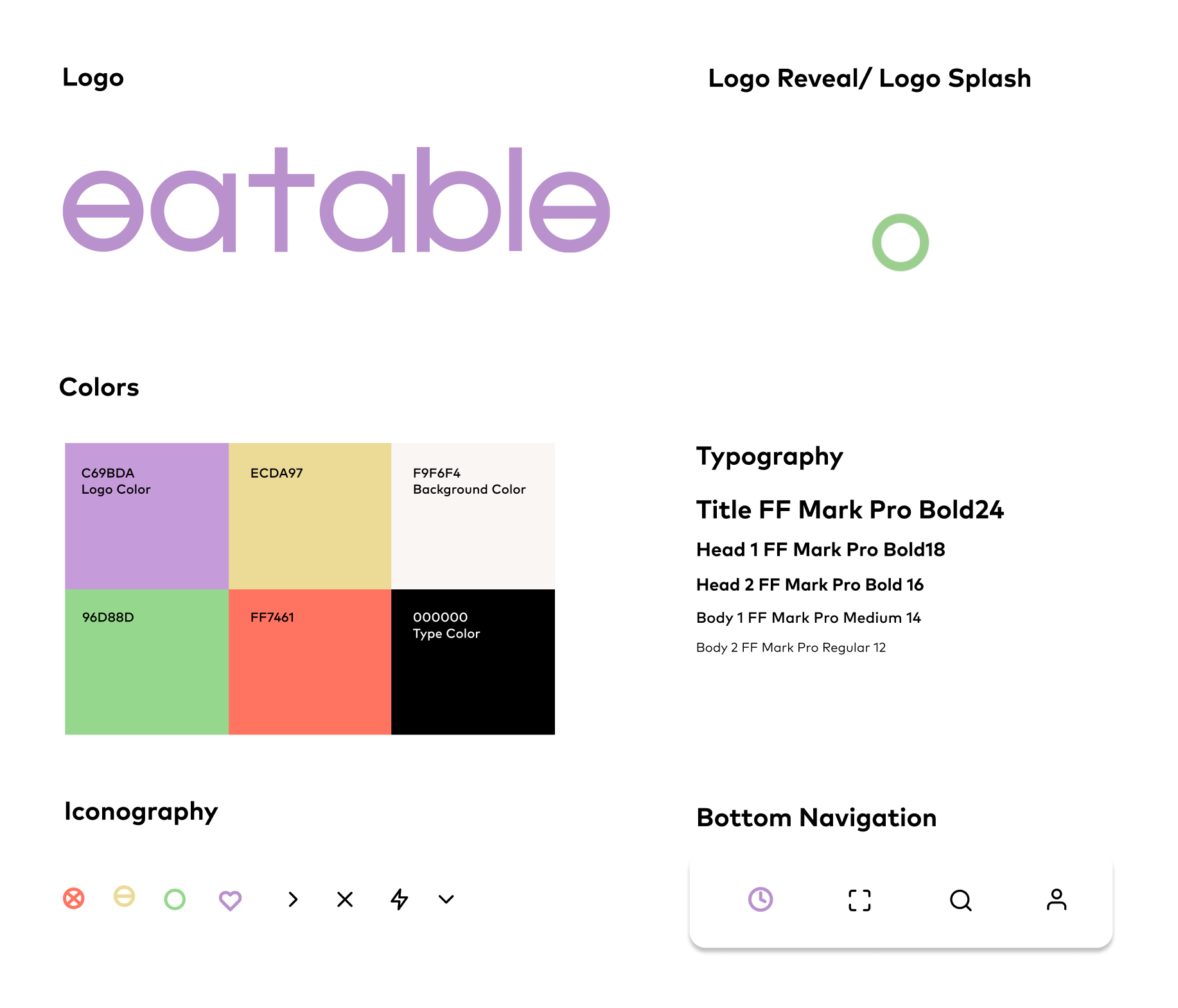Click the black 000000 Type Color swatch
Image resolution: width=1178 pixels, height=1008 pixels.
pyautogui.click(x=473, y=662)
